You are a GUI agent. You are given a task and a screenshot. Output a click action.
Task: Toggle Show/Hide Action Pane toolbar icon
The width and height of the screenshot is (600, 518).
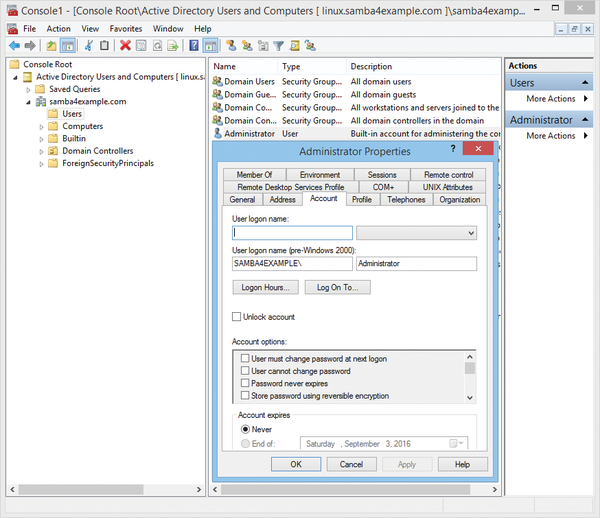click(210, 46)
